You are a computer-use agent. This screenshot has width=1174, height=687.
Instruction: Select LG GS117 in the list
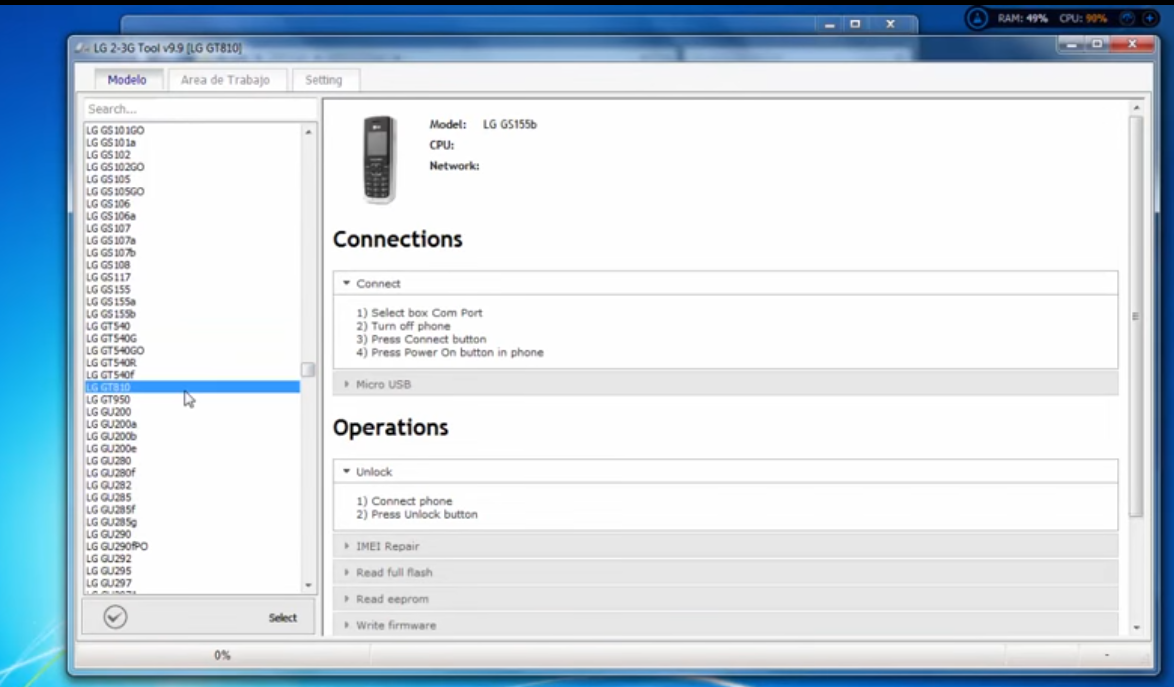click(x=192, y=277)
